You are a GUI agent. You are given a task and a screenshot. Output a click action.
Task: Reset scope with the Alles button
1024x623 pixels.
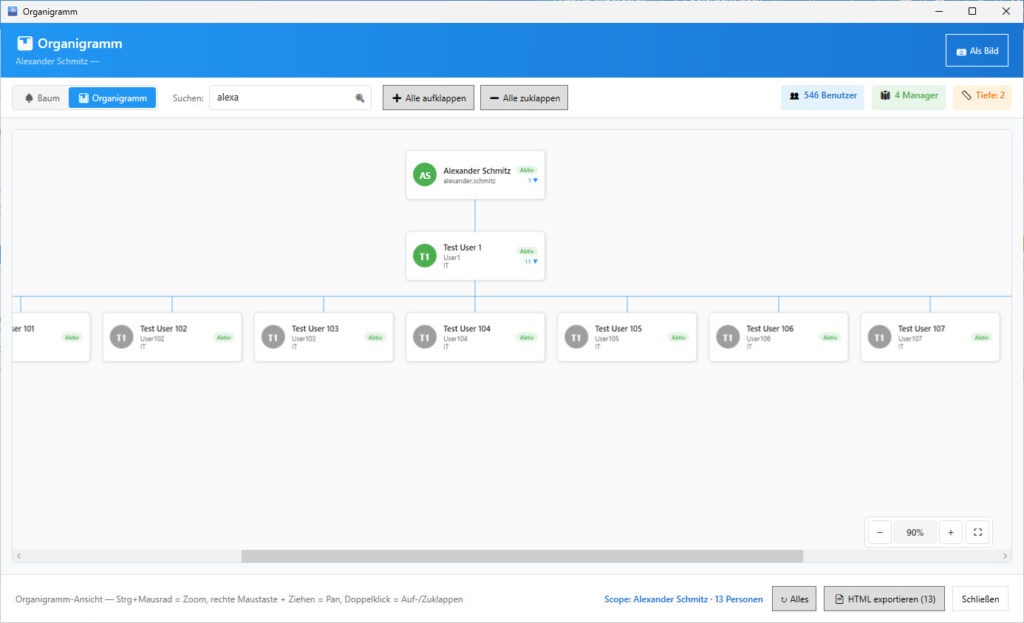794,599
